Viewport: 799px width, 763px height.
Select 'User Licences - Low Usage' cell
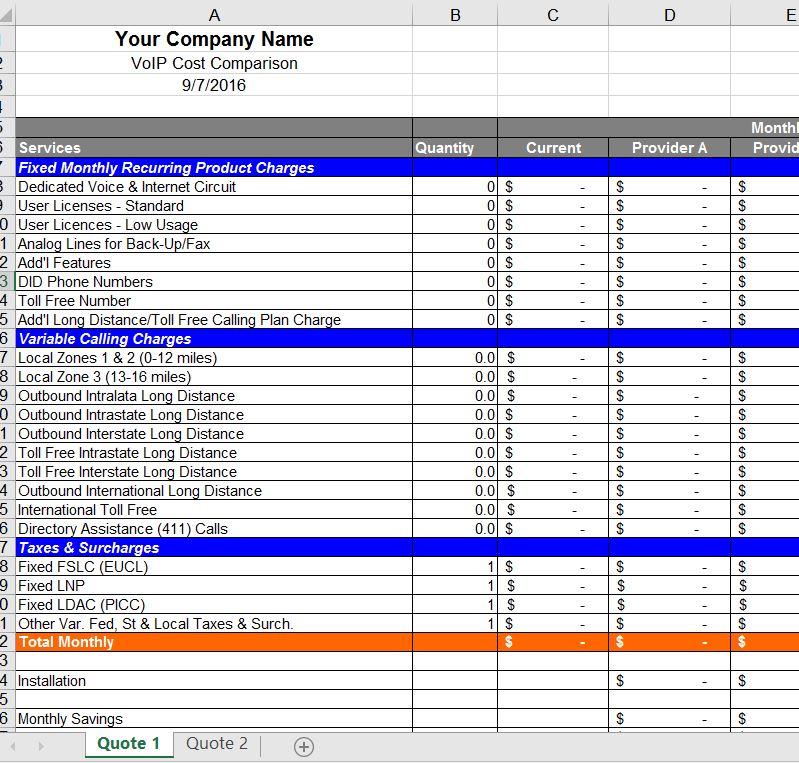click(x=214, y=225)
